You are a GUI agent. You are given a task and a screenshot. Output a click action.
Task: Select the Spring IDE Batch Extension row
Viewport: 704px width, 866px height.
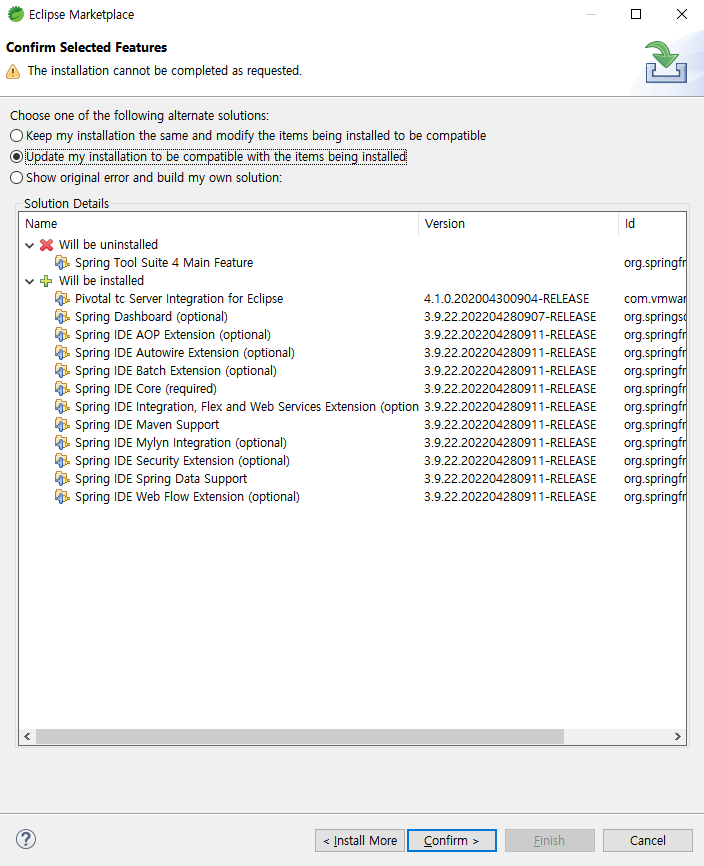coord(352,371)
